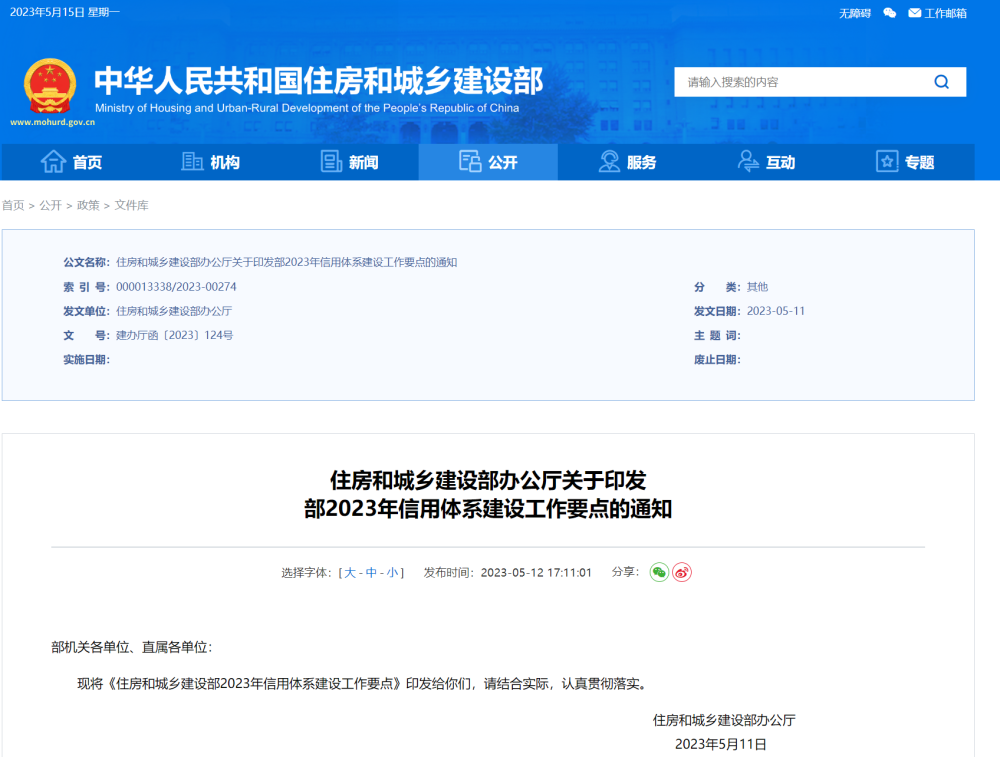Select the 公开 navigation tab

coord(488,162)
